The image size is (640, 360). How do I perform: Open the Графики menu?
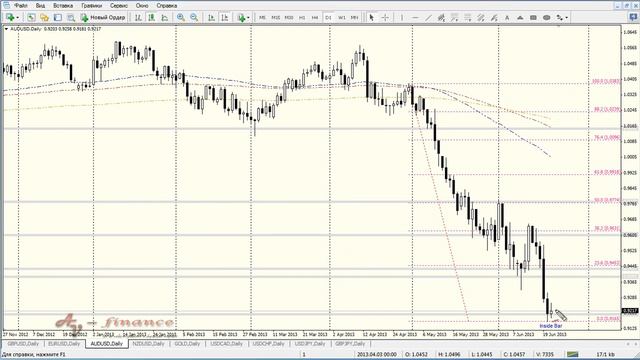91,6
